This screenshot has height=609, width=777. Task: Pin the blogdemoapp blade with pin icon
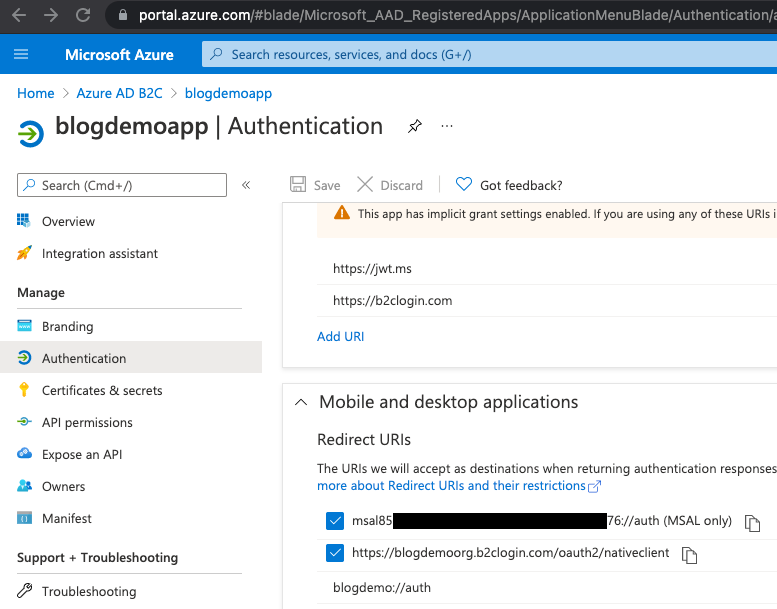coord(415,126)
